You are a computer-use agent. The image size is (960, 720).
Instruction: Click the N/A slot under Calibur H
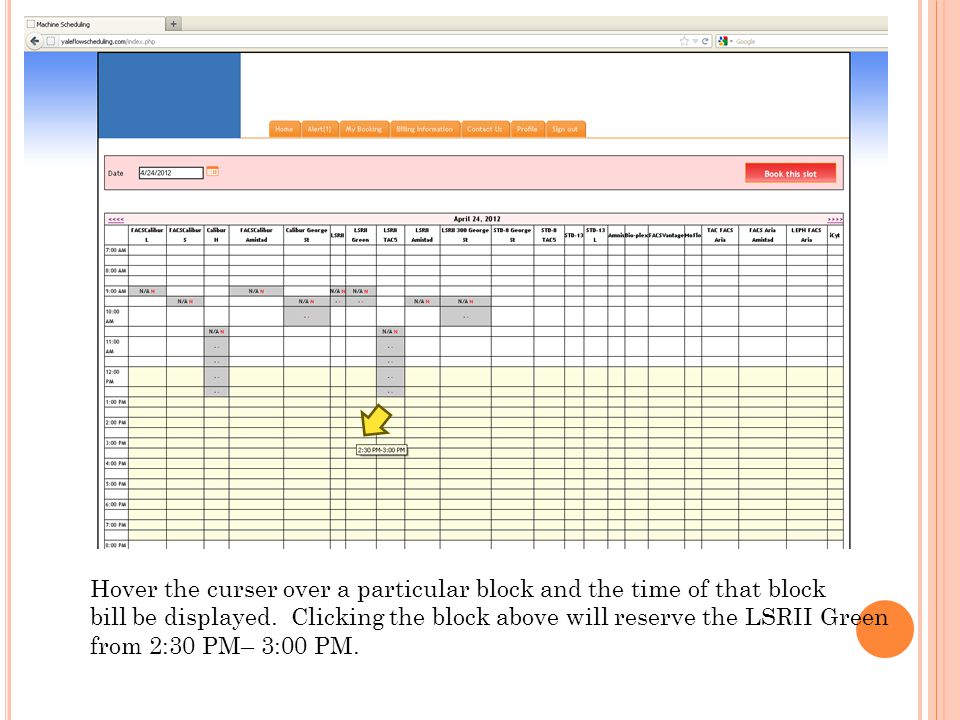pyautogui.click(x=216, y=331)
